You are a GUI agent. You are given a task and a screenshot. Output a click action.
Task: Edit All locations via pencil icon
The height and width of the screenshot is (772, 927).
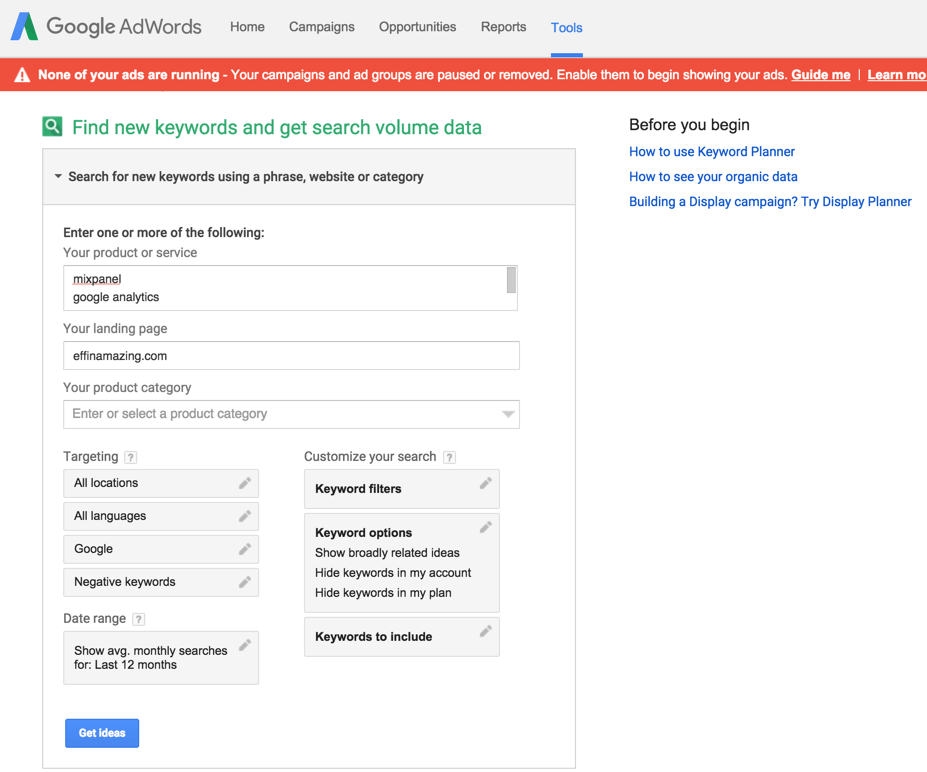click(245, 483)
